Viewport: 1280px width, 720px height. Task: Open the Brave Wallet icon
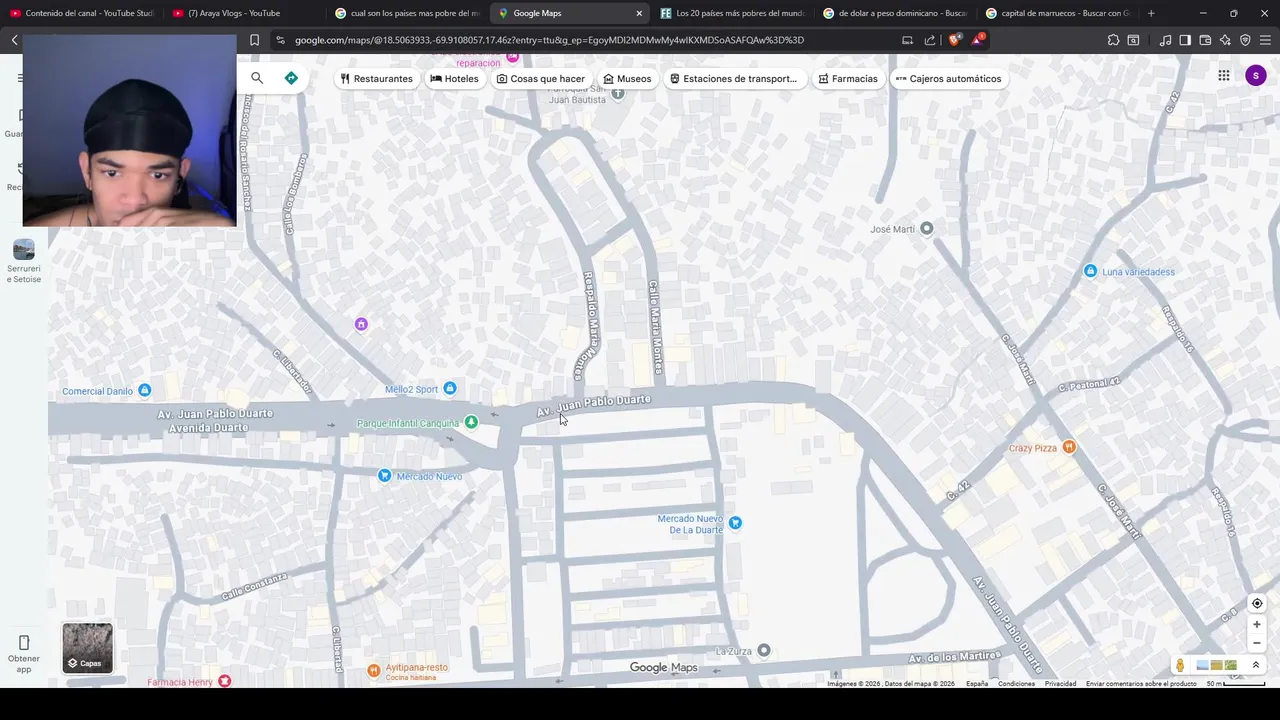coord(1205,40)
